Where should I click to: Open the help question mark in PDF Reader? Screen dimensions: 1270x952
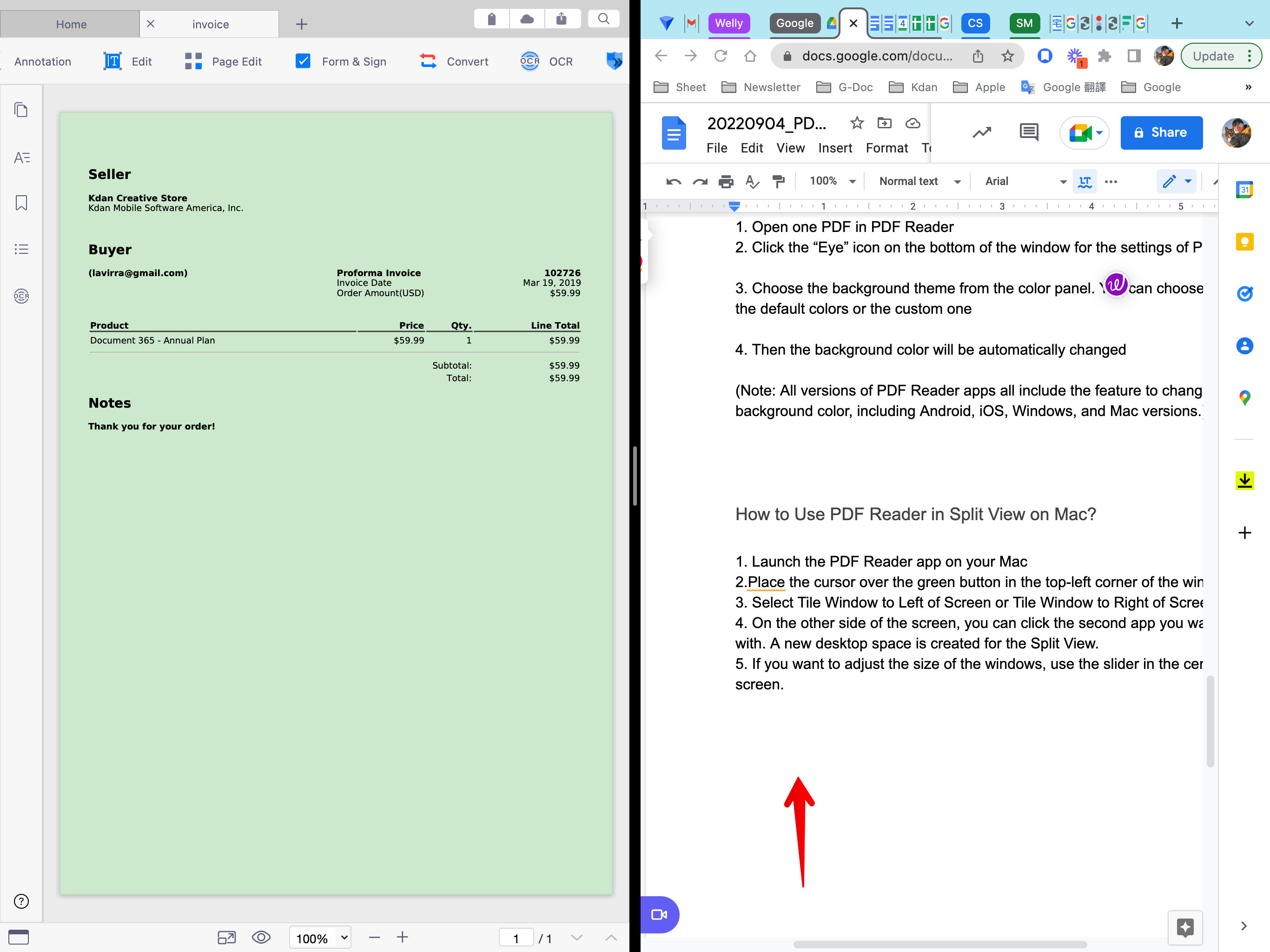(x=21, y=901)
